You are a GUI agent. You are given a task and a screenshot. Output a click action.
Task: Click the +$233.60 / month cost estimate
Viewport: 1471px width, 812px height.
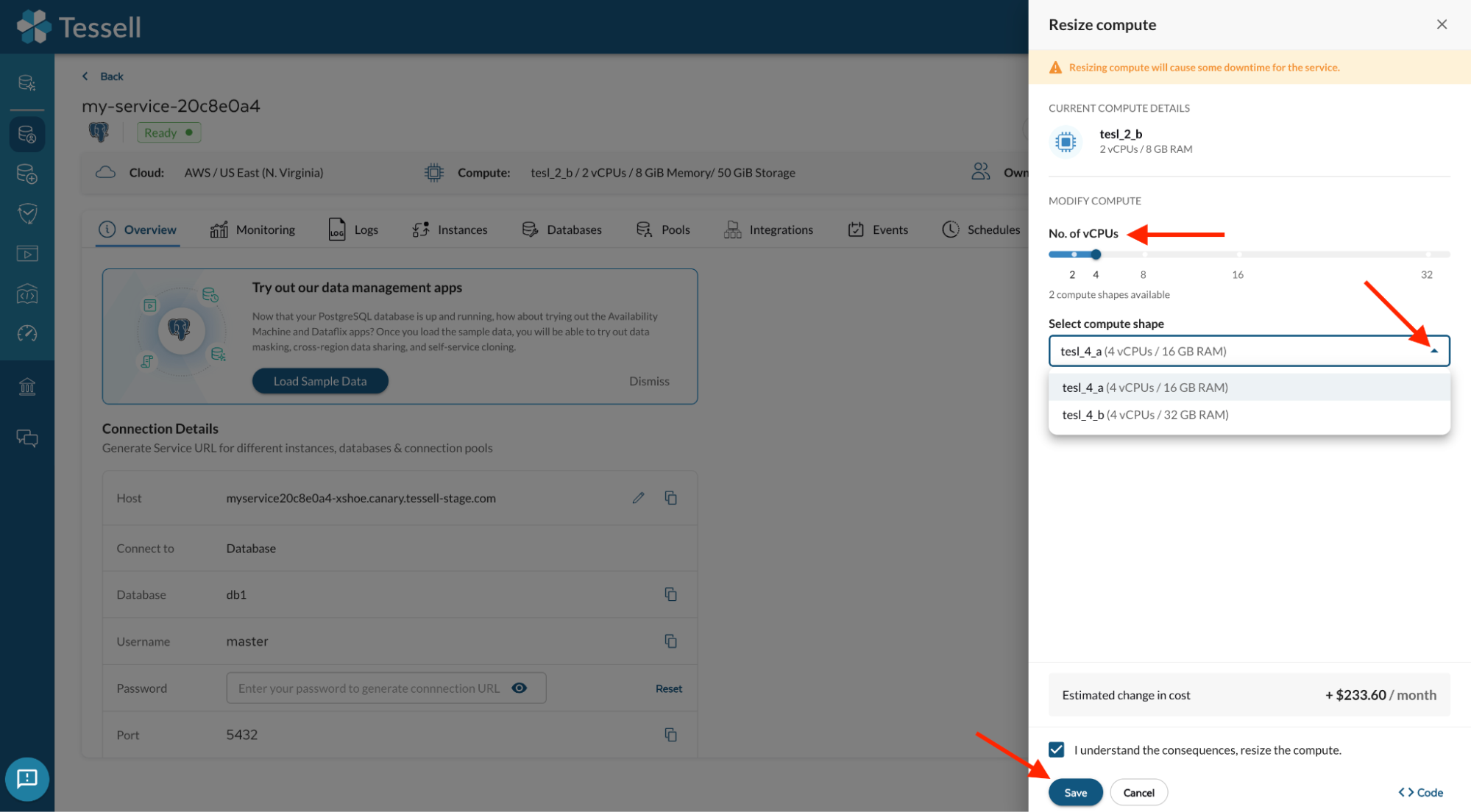coord(1380,694)
